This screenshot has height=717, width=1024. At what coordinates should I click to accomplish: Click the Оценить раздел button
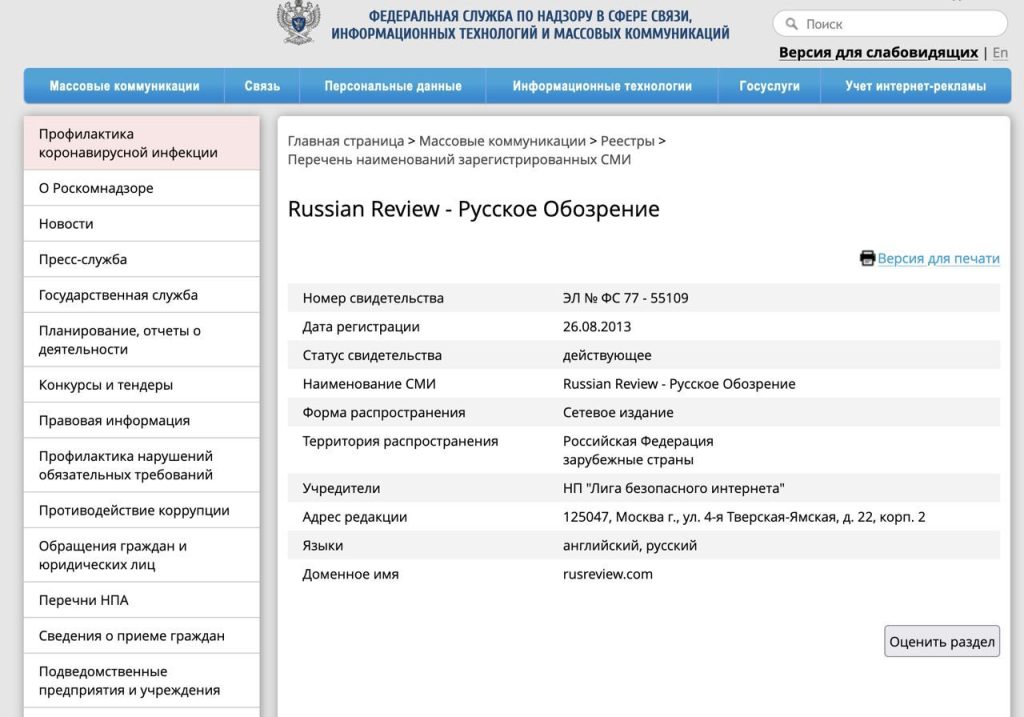coord(942,642)
